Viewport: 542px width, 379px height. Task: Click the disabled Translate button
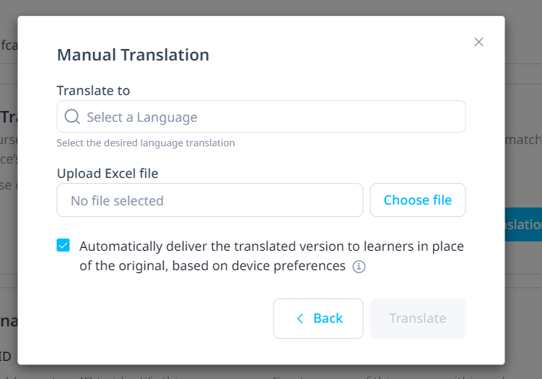click(x=418, y=318)
